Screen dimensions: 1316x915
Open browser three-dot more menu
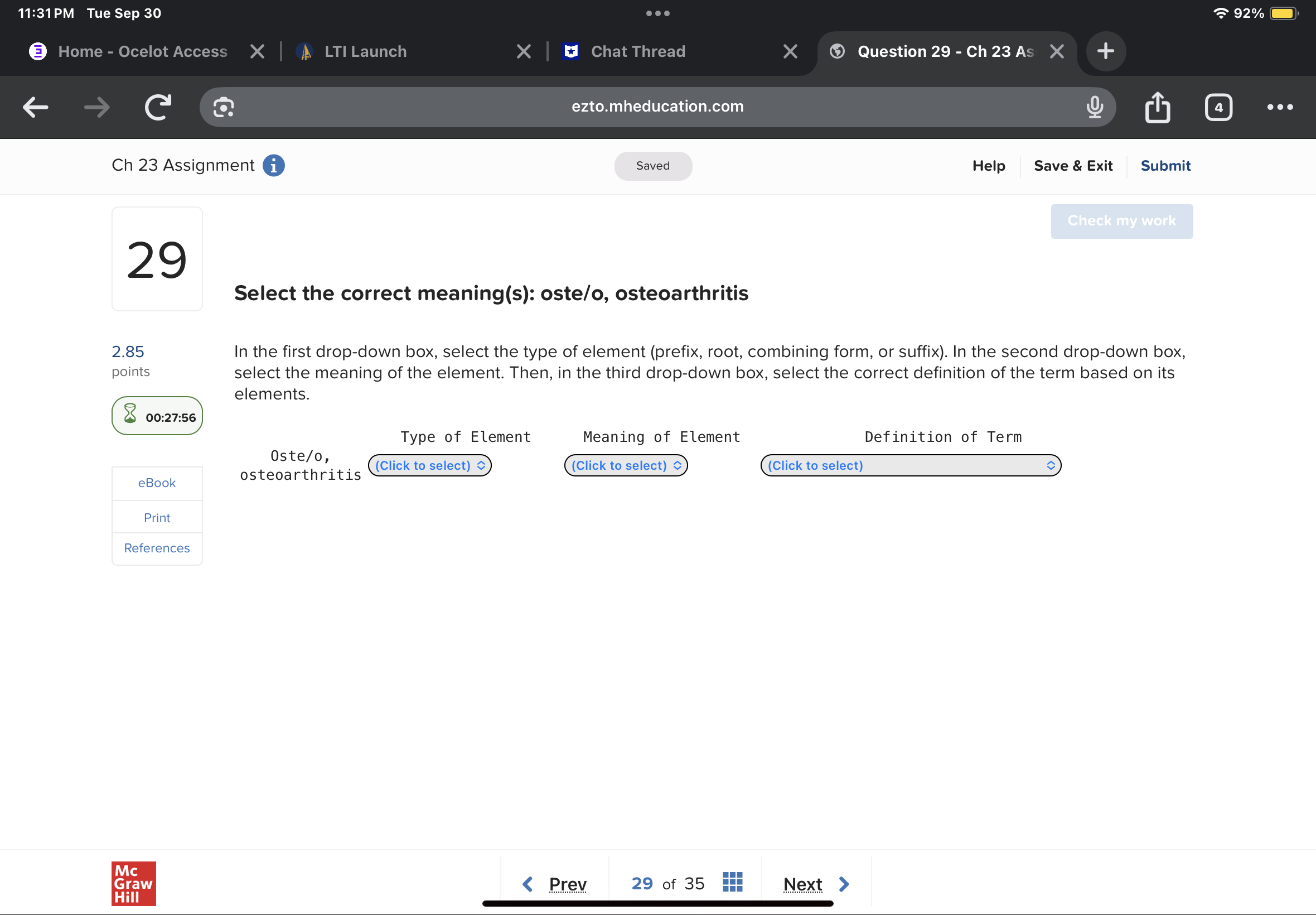(x=1279, y=107)
